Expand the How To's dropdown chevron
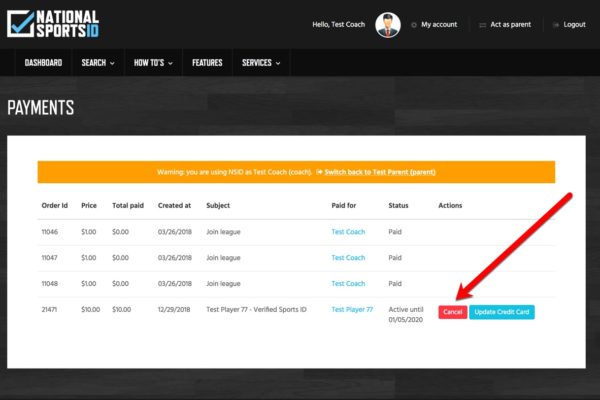Viewport: 600px width, 400px height. [x=170, y=64]
